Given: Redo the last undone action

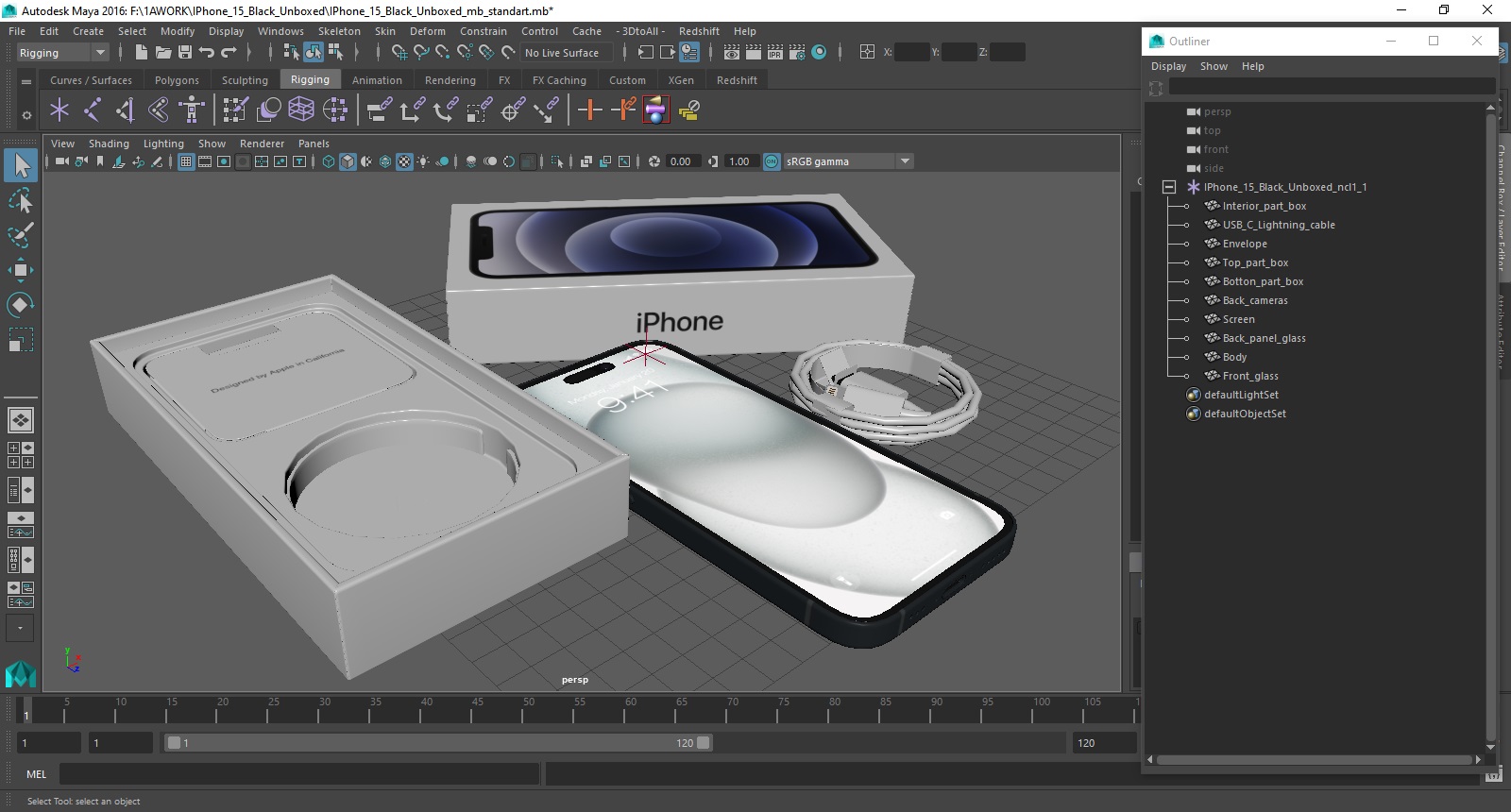Looking at the screenshot, I should point(229,53).
